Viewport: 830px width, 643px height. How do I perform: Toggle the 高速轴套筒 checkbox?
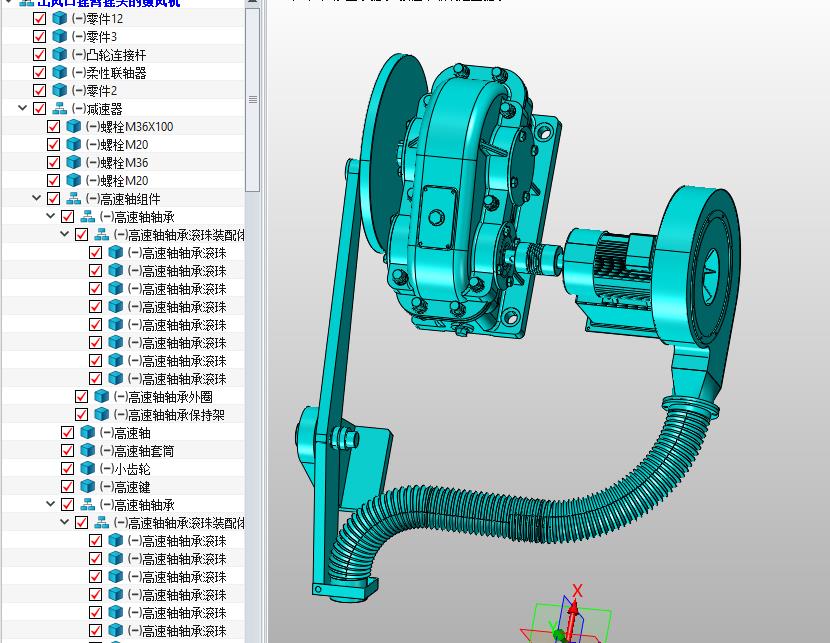67,450
